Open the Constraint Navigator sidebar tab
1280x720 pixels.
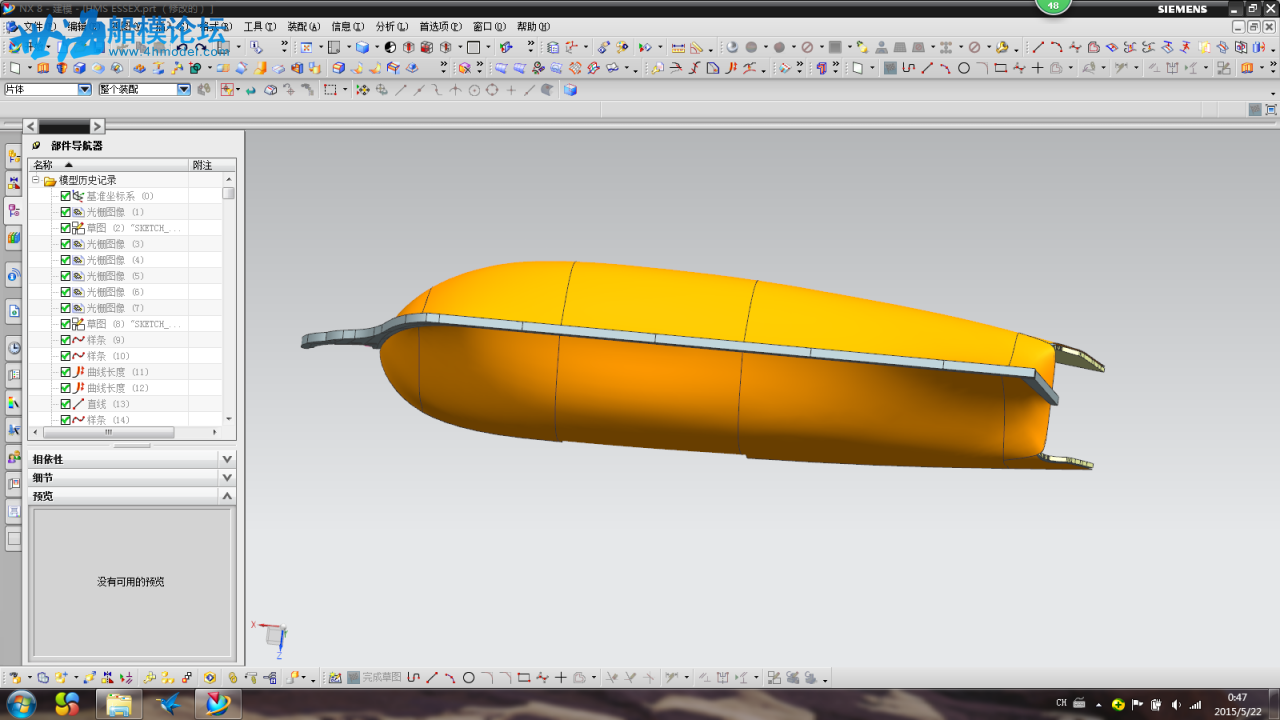click(x=14, y=183)
